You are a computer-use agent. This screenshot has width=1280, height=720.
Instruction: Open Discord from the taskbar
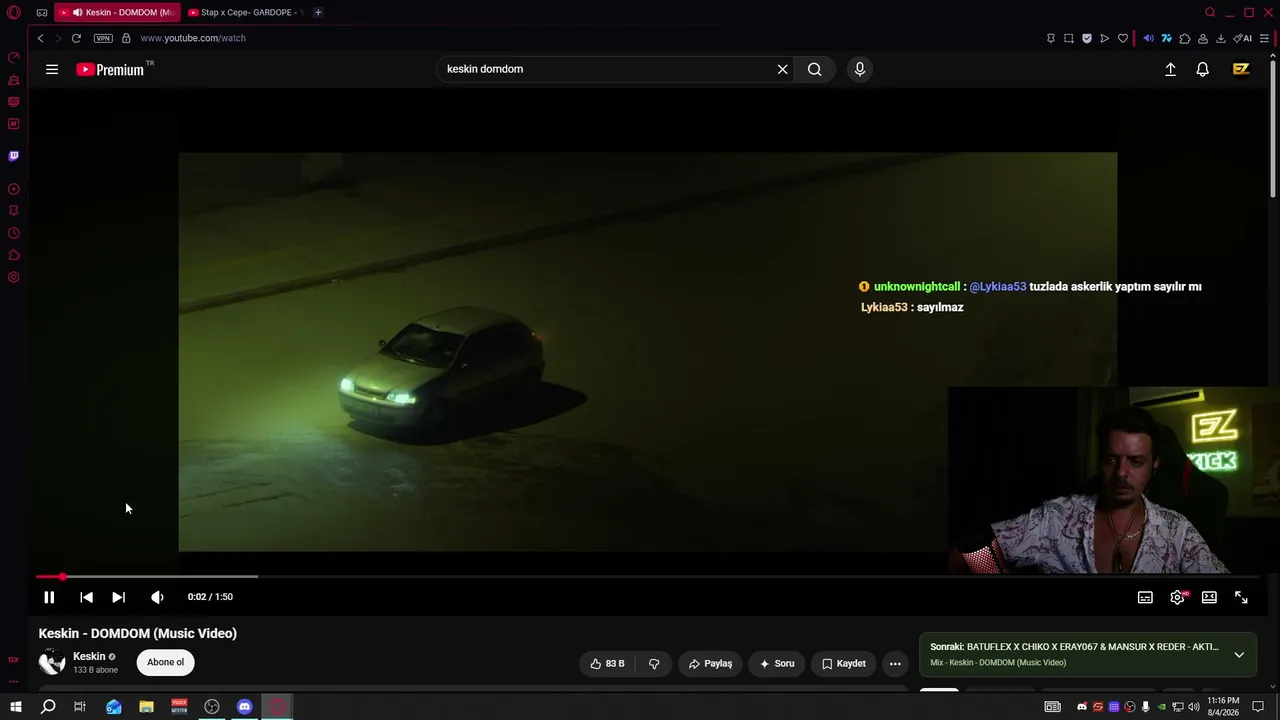pos(245,707)
